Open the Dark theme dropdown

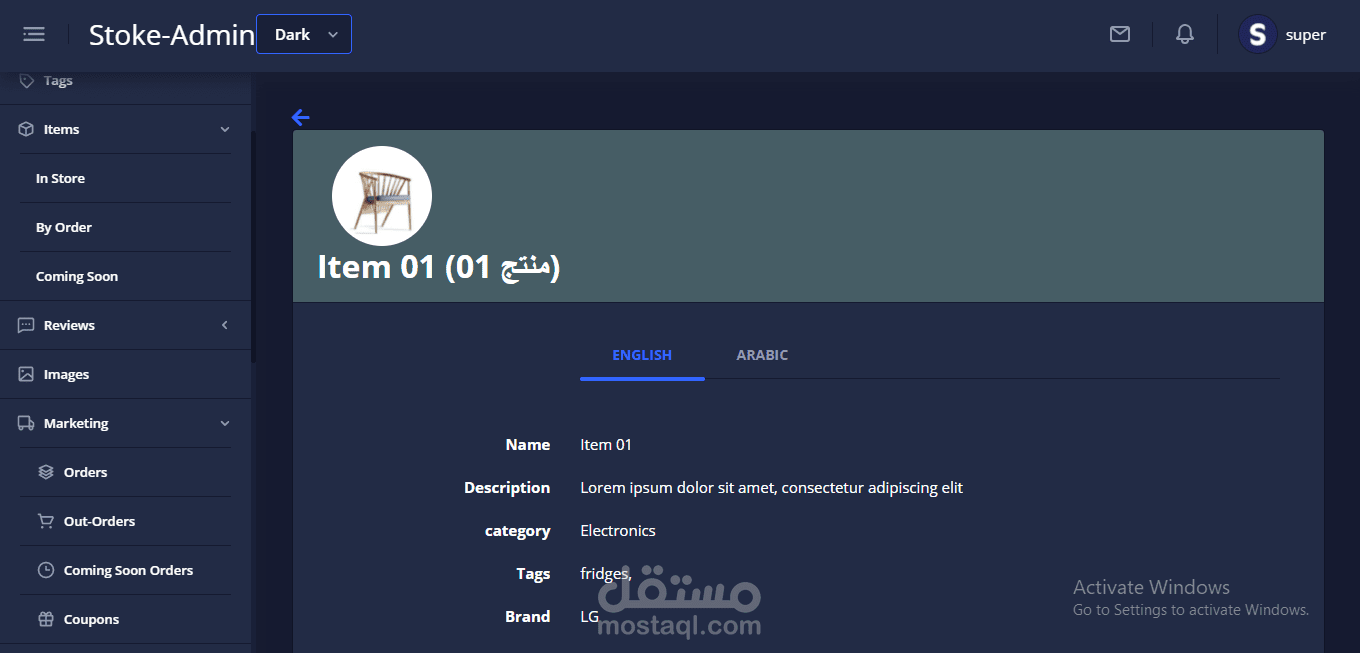click(304, 34)
